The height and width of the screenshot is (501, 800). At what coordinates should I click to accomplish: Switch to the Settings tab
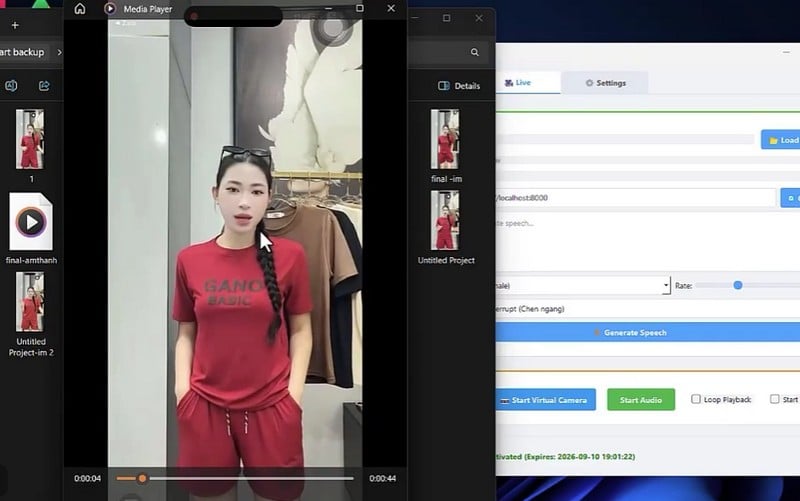click(605, 83)
